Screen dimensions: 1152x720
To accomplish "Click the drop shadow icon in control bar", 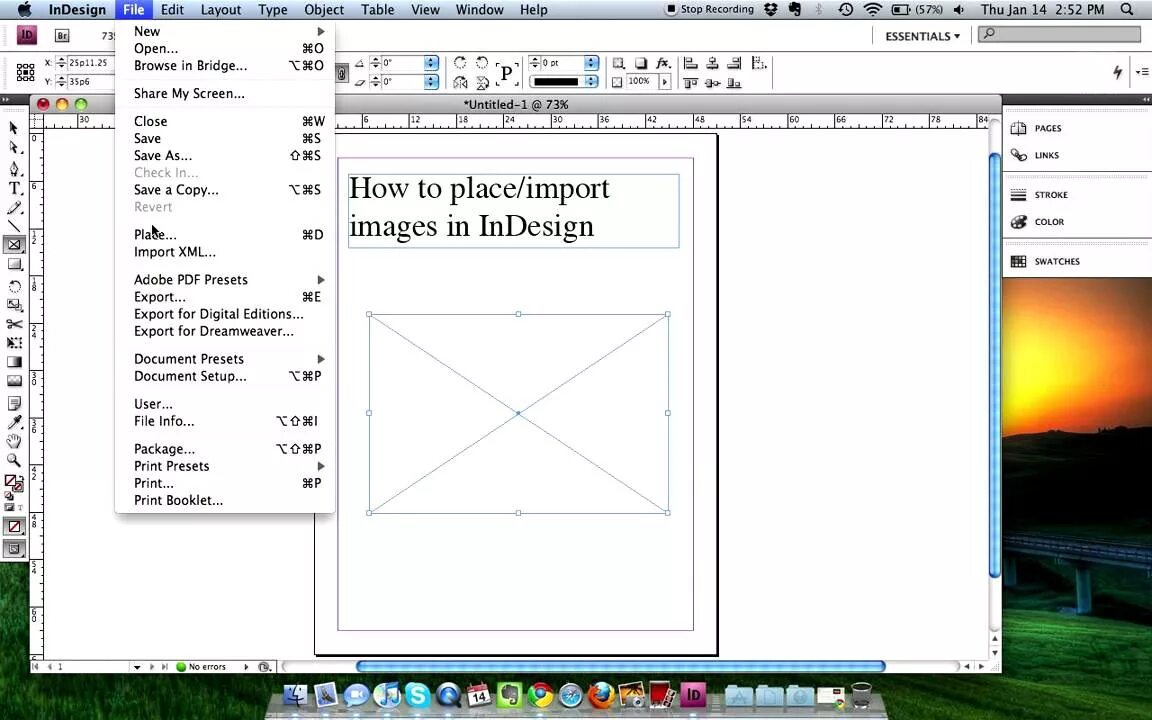I will point(641,63).
